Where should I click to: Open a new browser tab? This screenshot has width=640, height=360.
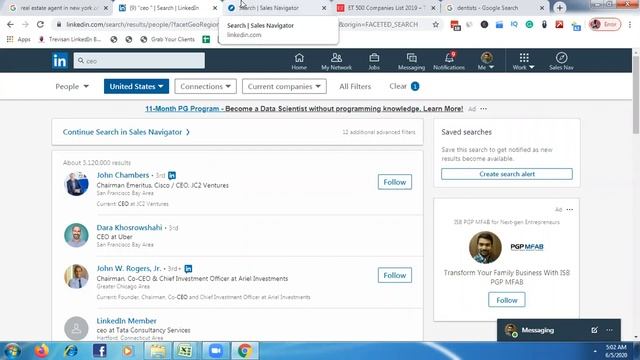560,8
